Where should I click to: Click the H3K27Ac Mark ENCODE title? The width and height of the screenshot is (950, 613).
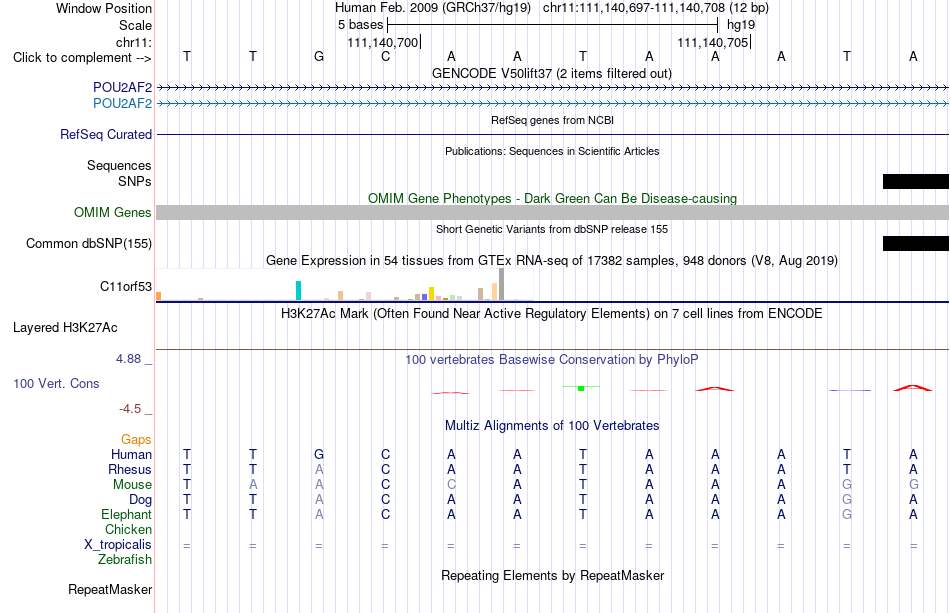tap(552, 314)
